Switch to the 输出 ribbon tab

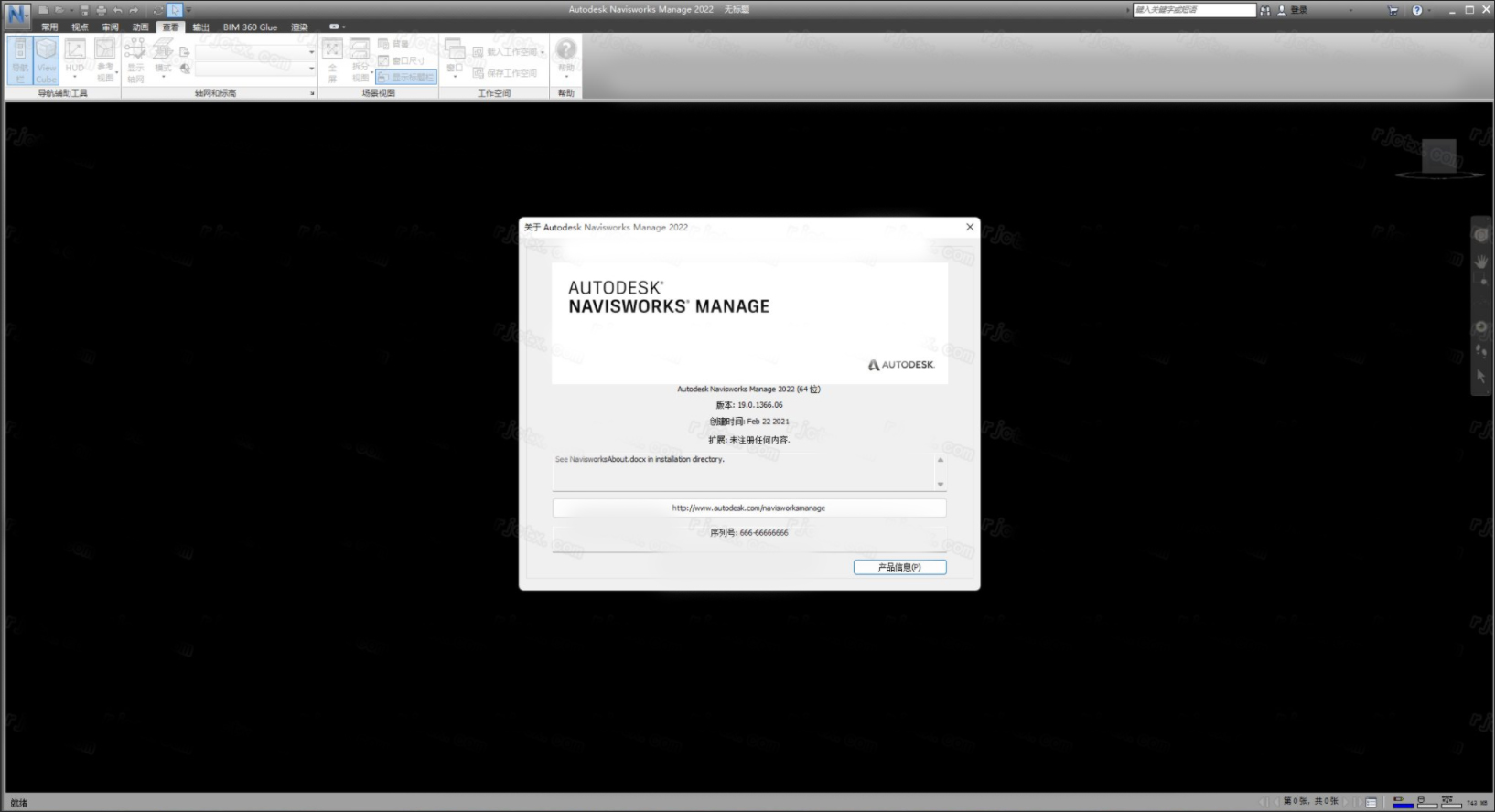pos(201,27)
